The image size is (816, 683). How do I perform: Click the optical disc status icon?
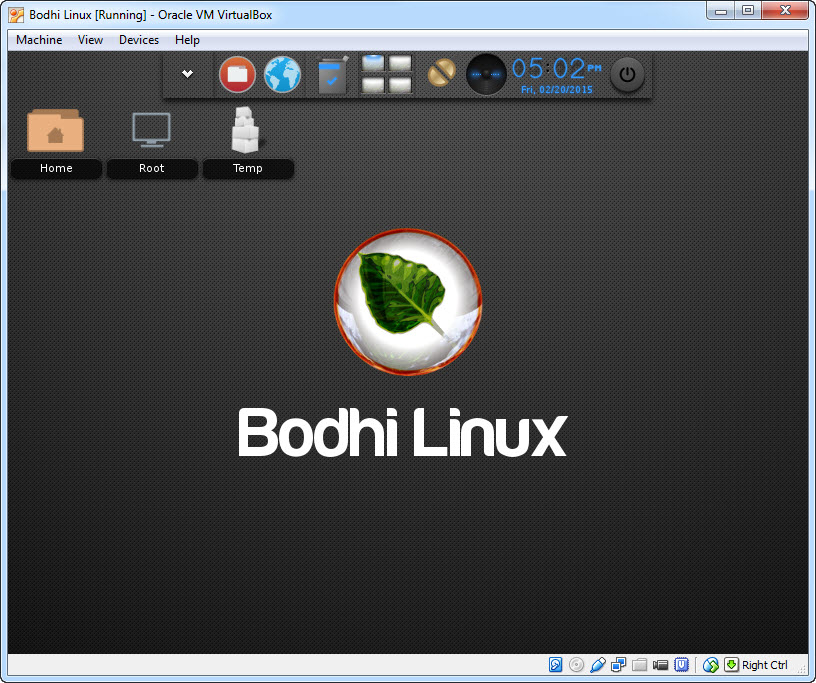(x=576, y=665)
